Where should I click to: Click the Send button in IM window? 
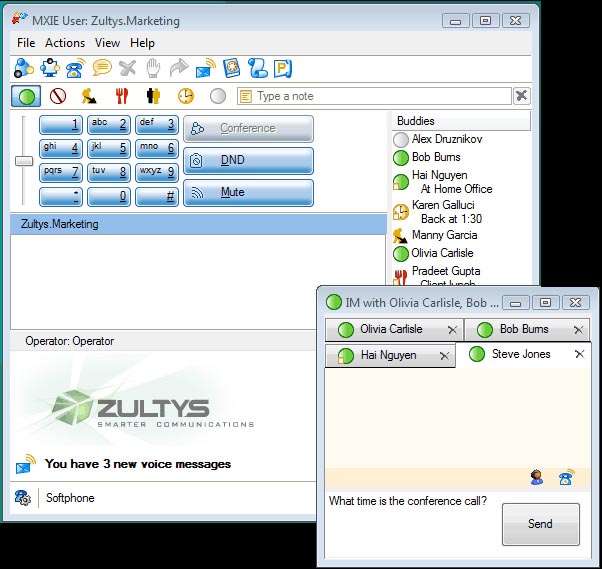(541, 524)
